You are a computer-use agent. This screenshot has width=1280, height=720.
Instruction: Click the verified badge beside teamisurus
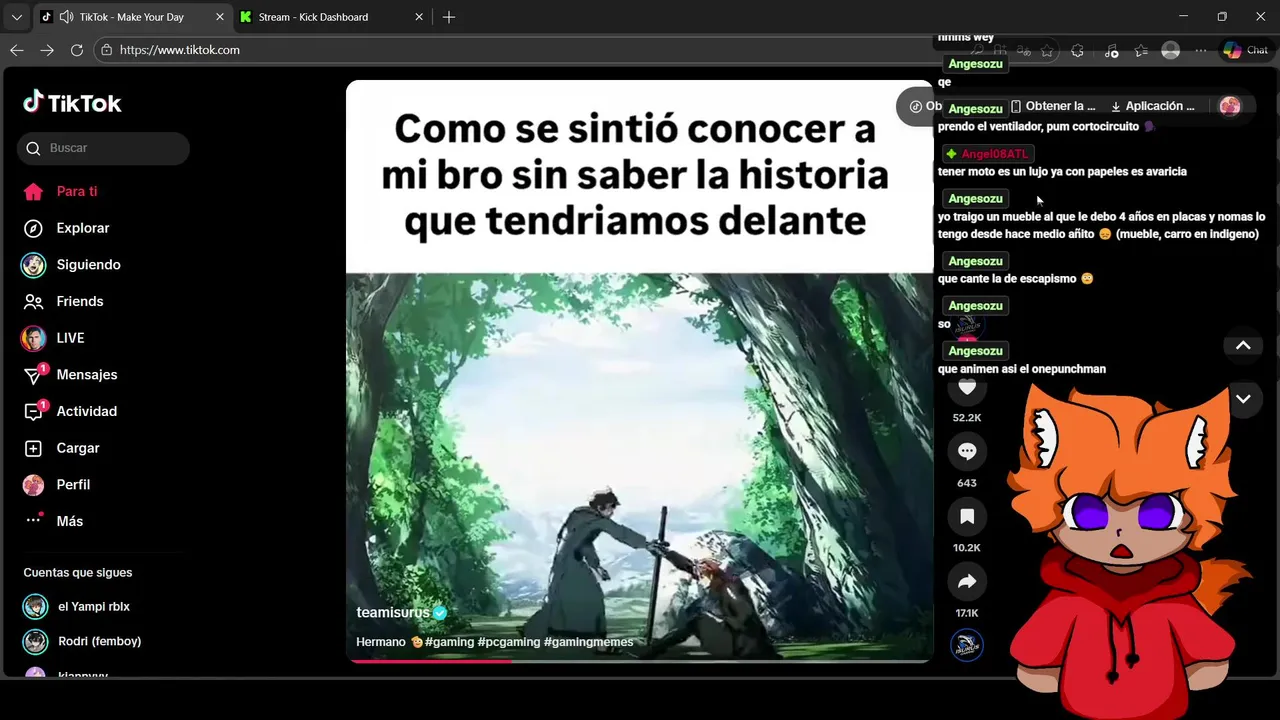pyautogui.click(x=440, y=613)
